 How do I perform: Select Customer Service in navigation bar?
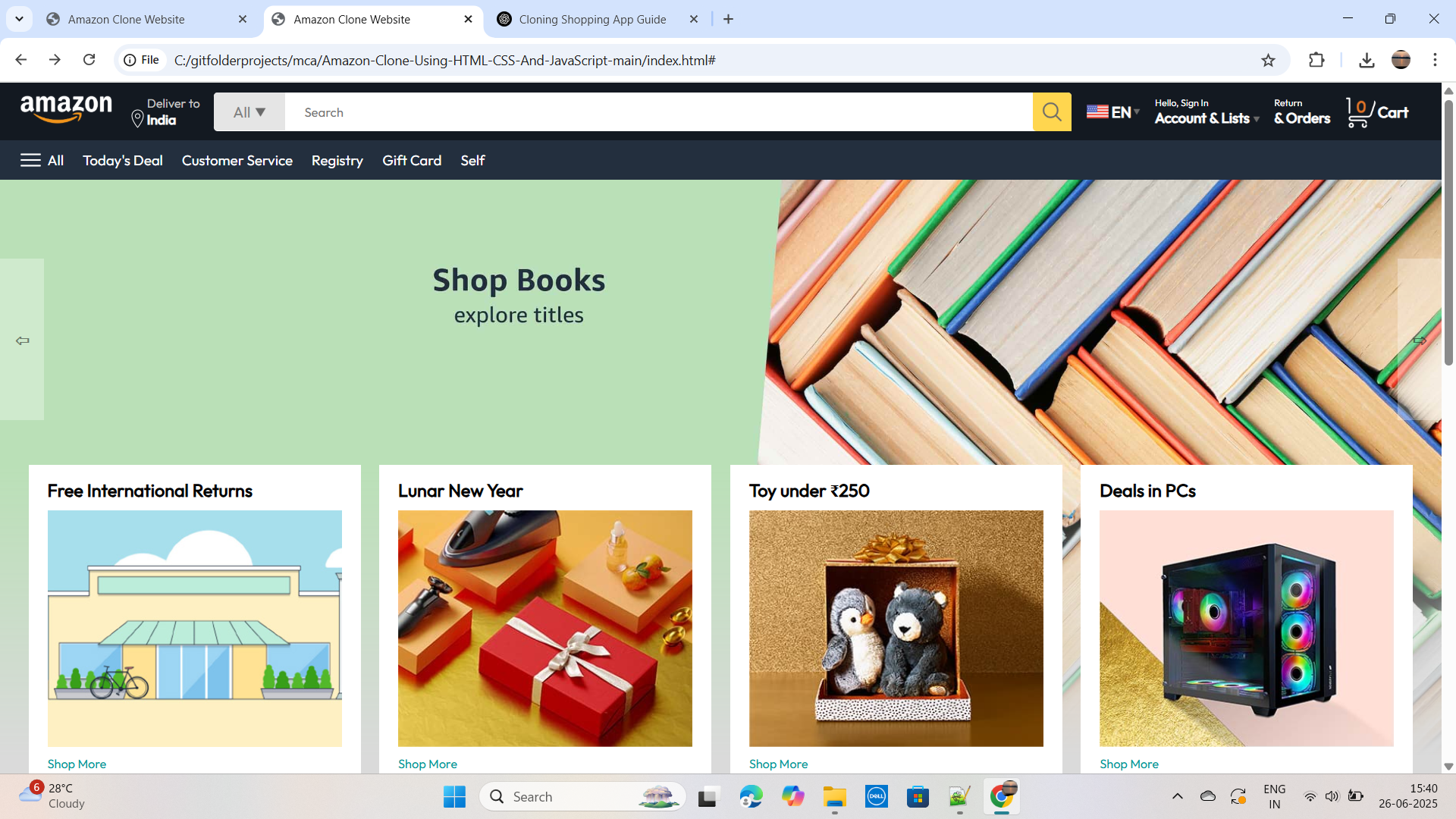click(x=237, y=160)
